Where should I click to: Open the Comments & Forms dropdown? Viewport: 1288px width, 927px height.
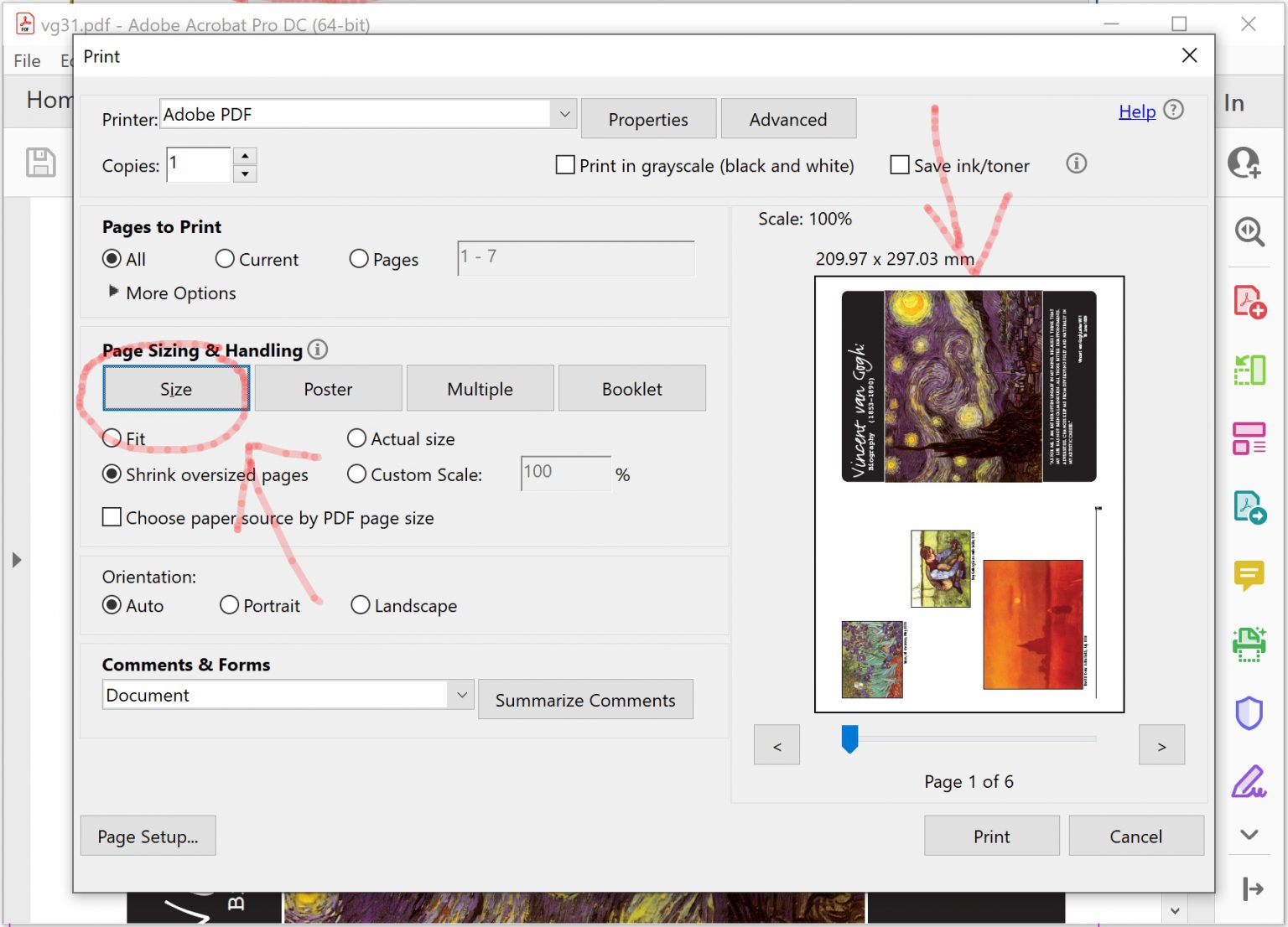click(x=460, y=695)
